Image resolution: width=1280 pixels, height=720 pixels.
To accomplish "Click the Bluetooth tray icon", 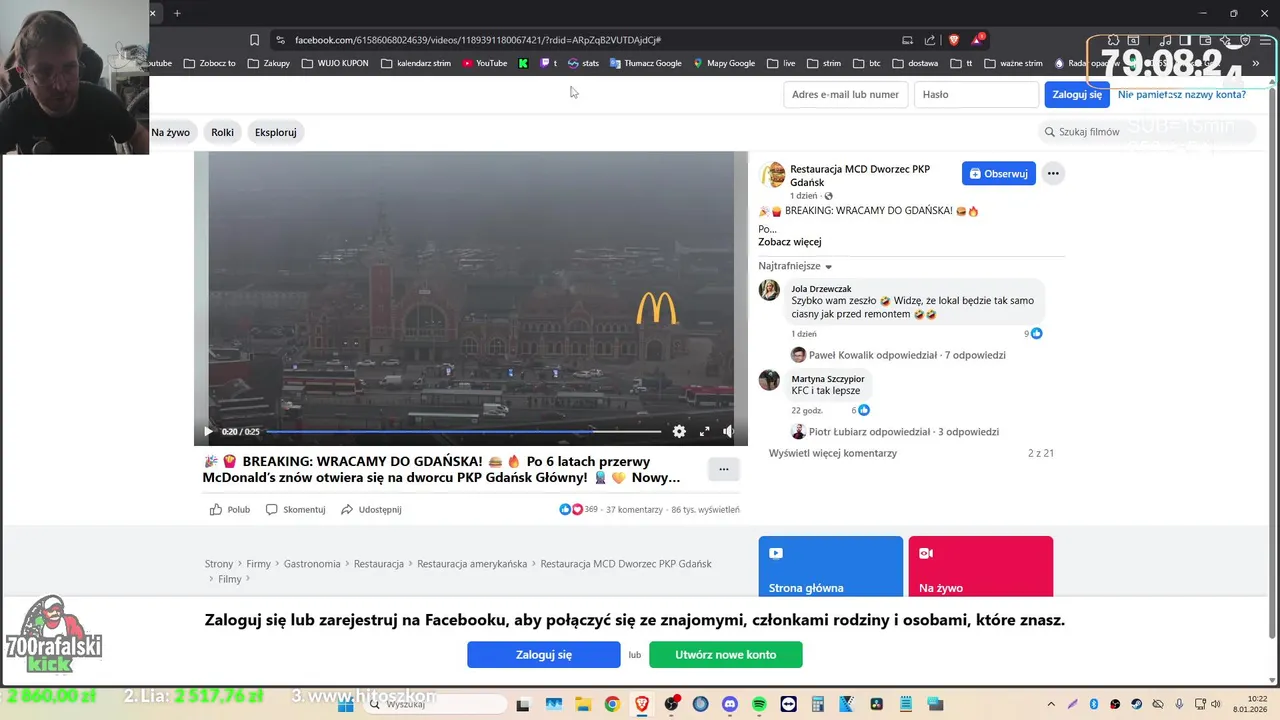I will tap(1093, 704).
